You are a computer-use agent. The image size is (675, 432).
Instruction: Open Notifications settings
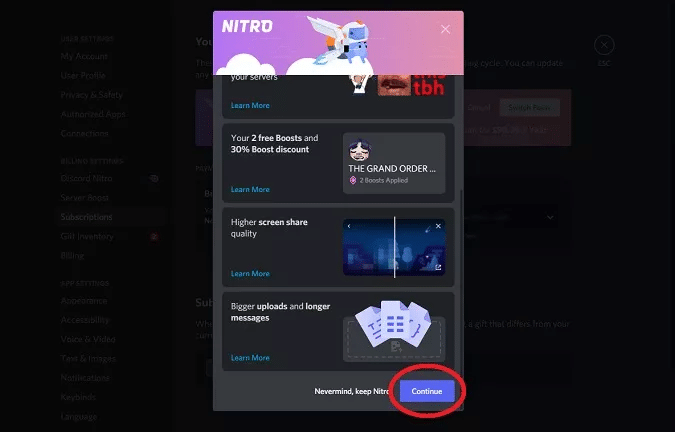tap(85, 378)
